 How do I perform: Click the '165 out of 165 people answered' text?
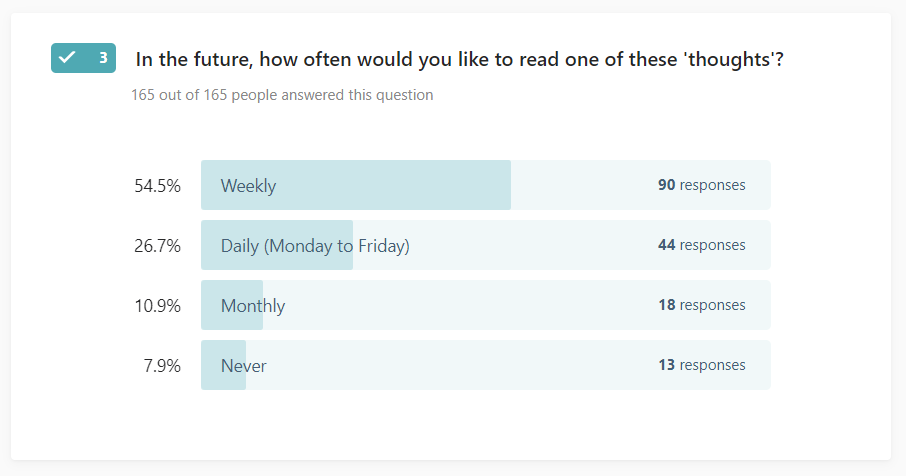pyautogui.click(x=282, y=95)
